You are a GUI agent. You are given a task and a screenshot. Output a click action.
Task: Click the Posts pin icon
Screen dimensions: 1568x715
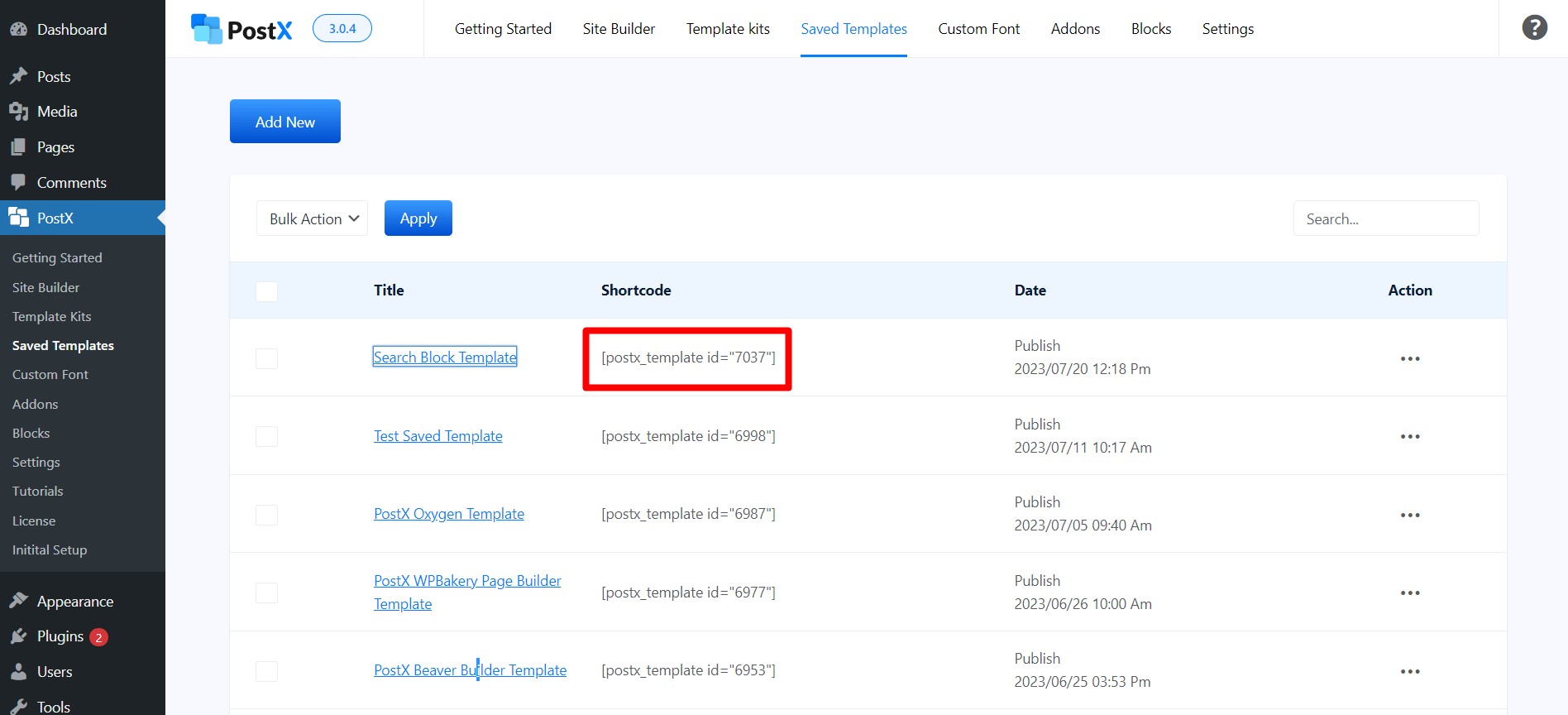[x=19, y=76]
